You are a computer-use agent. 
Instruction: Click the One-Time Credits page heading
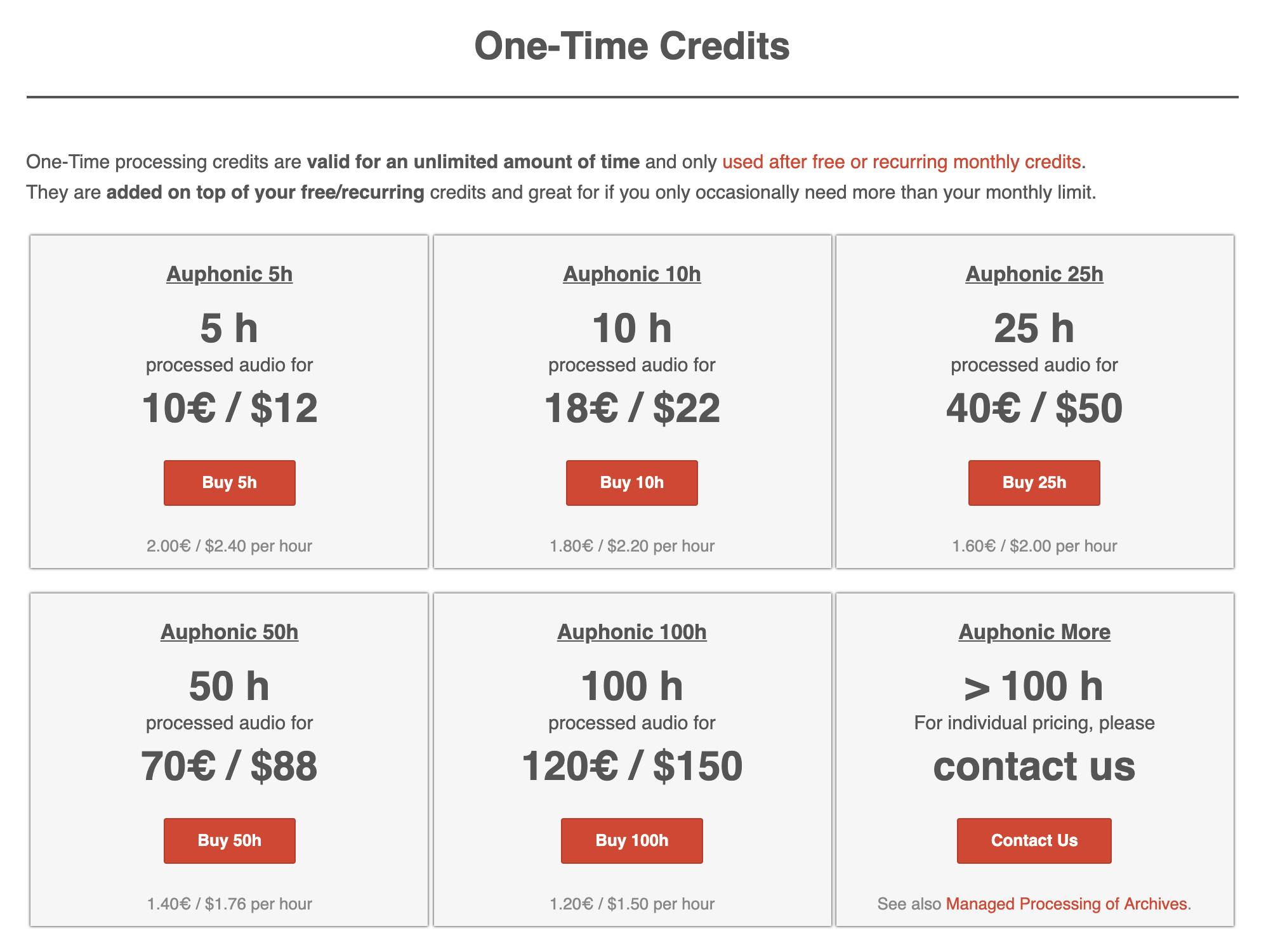[632, 46]
